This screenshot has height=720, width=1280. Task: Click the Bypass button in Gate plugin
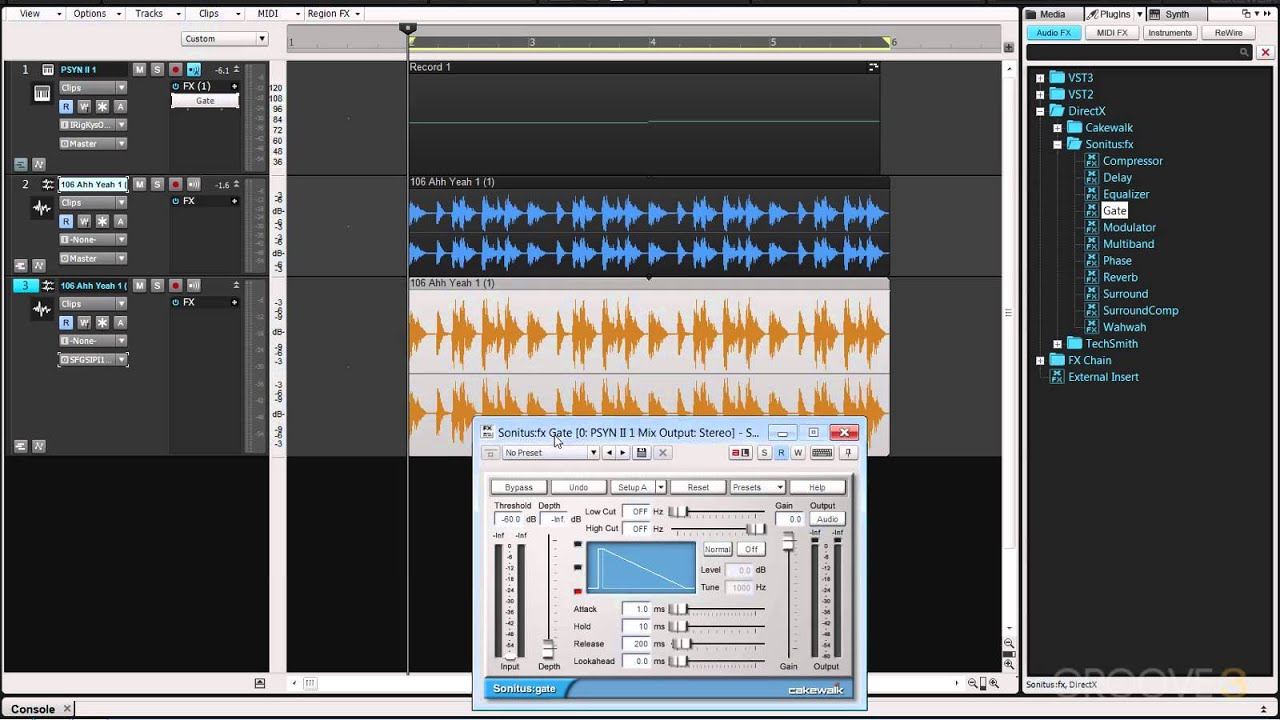click(x=518, y=487)
